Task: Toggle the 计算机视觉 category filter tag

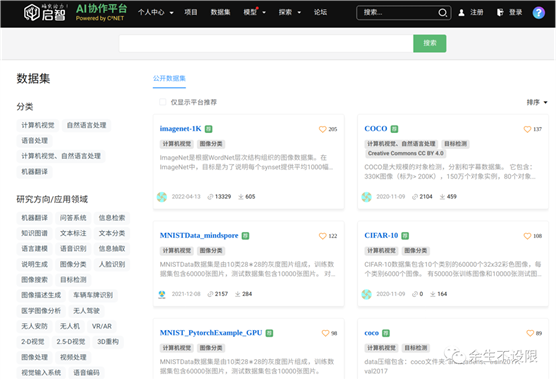Action: coord(38,125)
